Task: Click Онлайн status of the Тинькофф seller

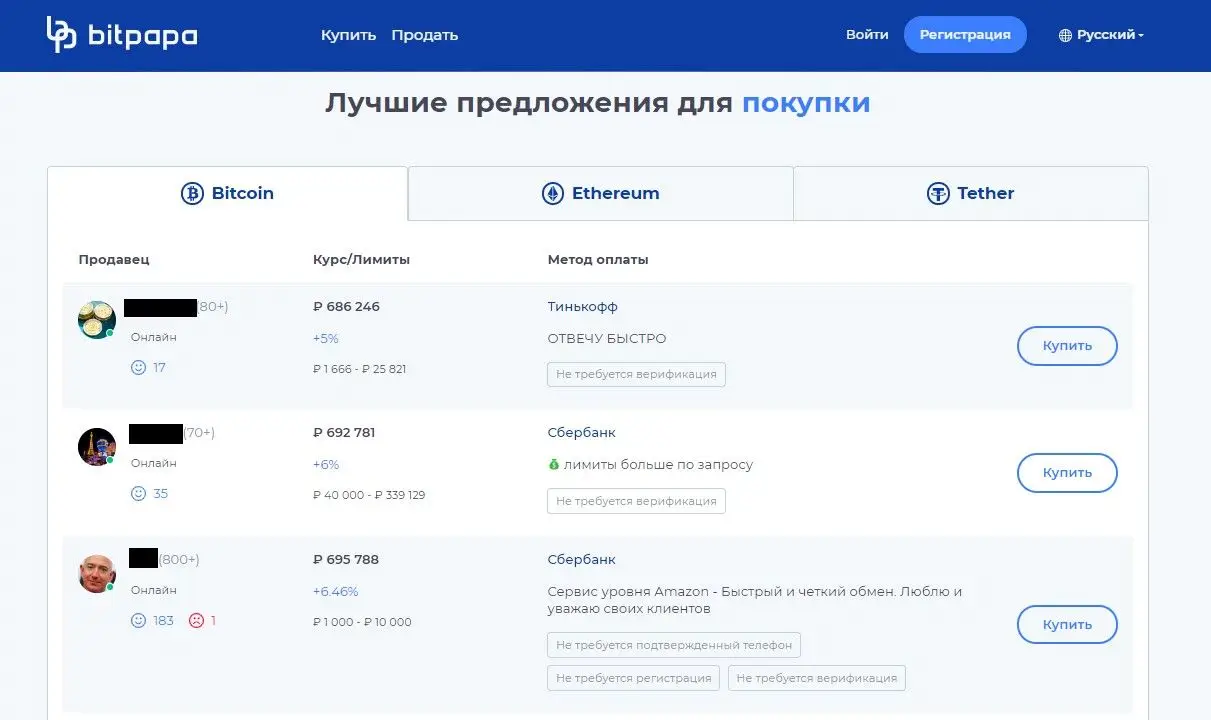Action: click(x=154, y=337)
